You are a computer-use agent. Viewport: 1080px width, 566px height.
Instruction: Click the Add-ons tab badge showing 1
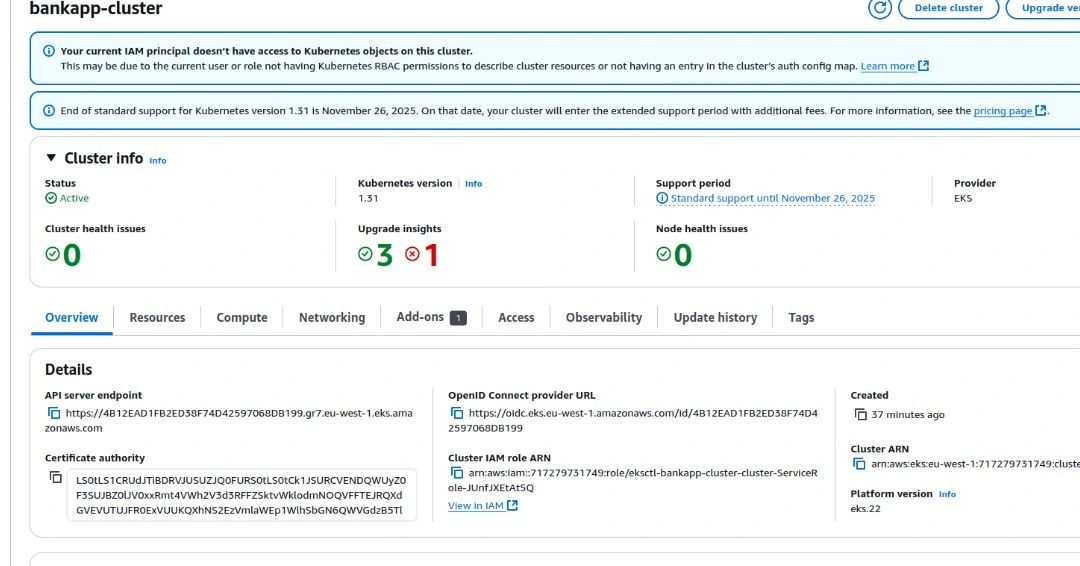458,318
